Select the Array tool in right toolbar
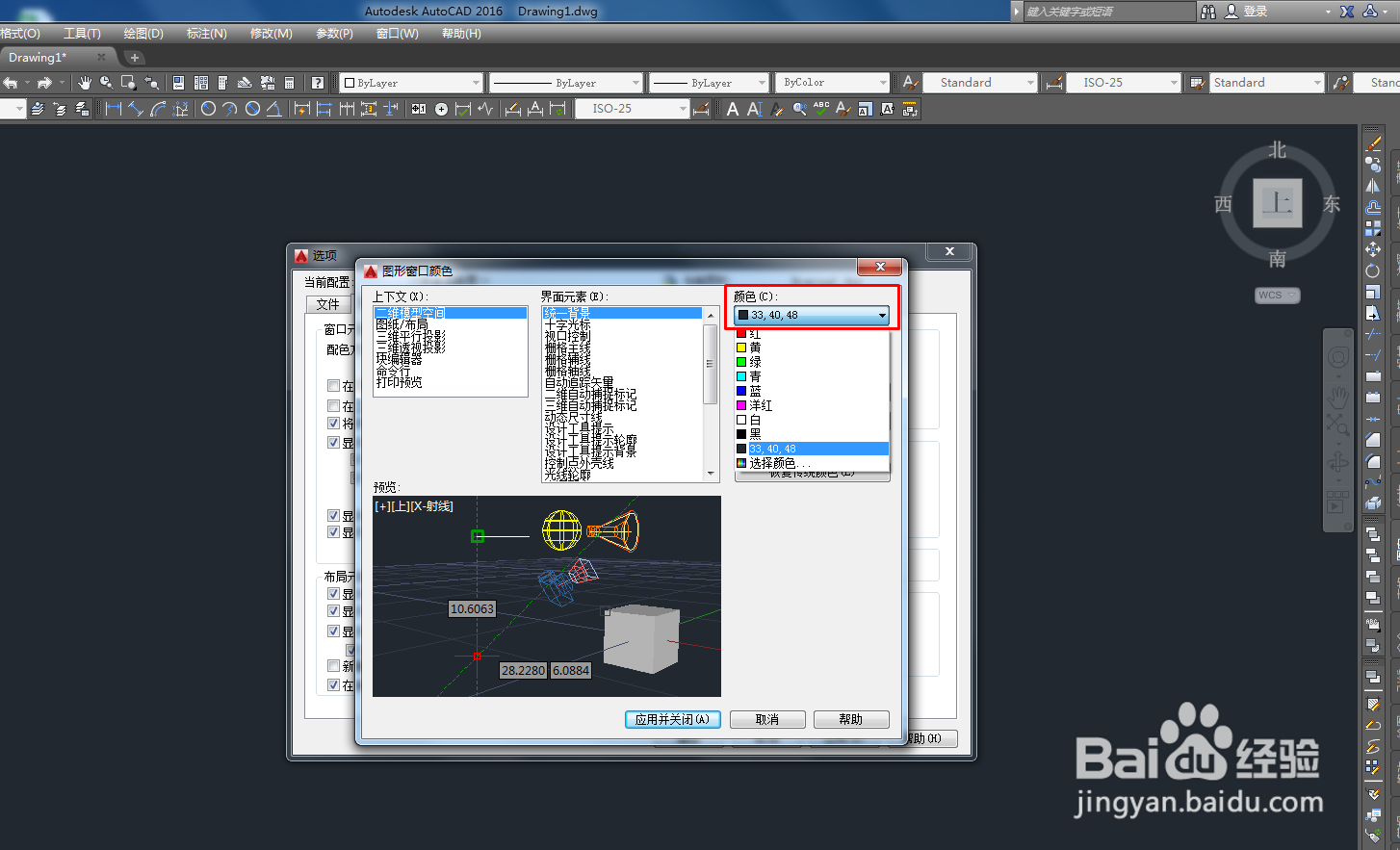1400x850 pixels. [1373, 227]
